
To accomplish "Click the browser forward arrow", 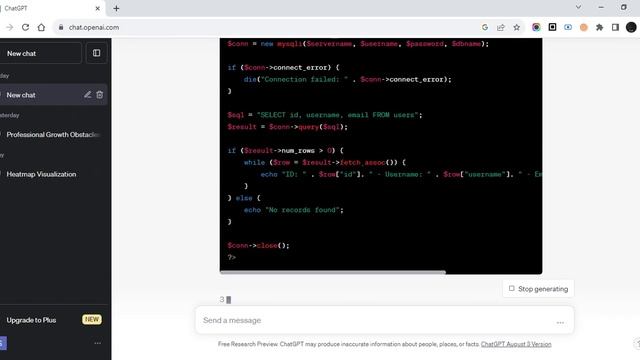I will tap(10, 27).
